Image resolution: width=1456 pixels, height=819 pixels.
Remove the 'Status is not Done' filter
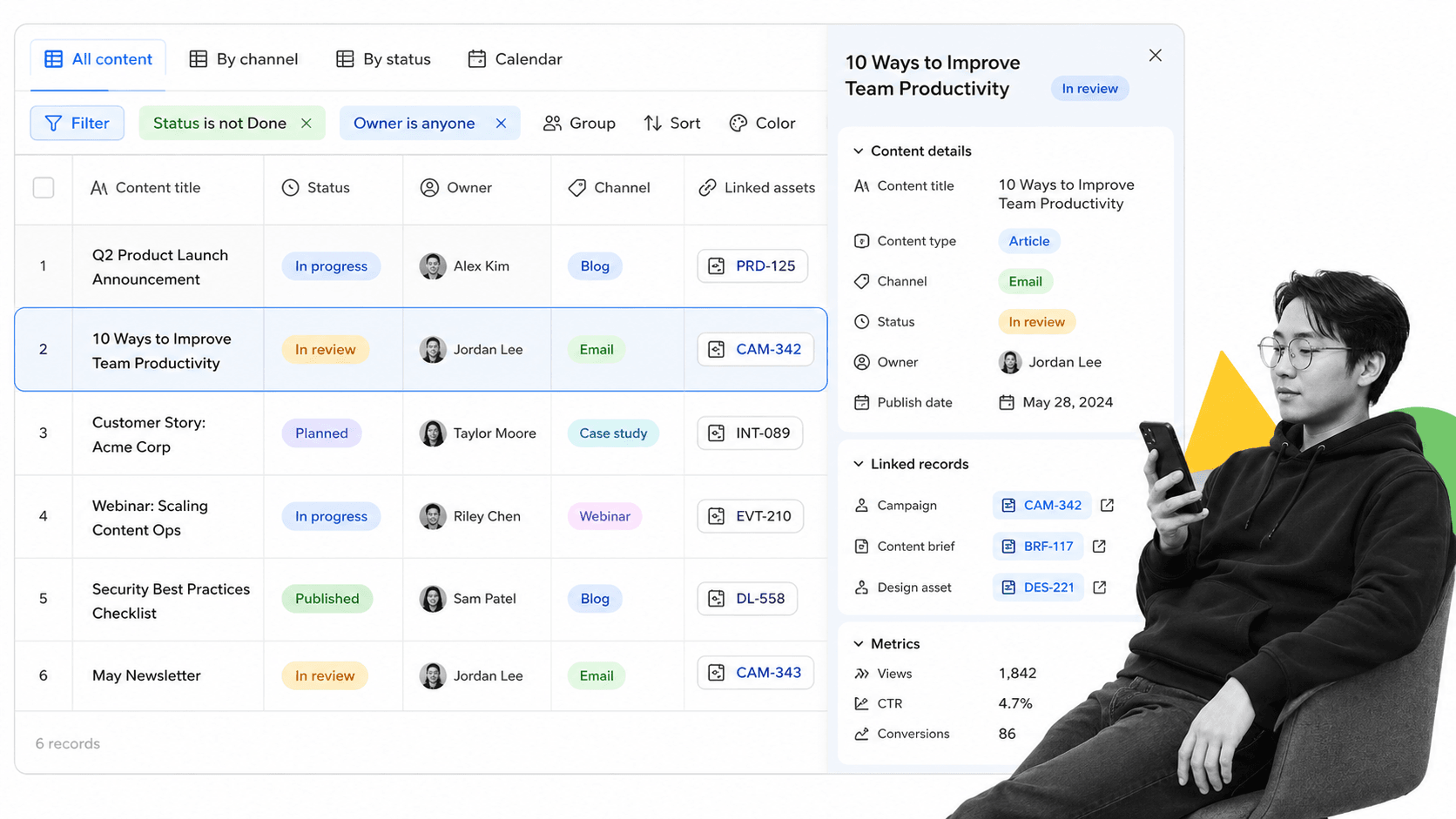coord(307,124)
